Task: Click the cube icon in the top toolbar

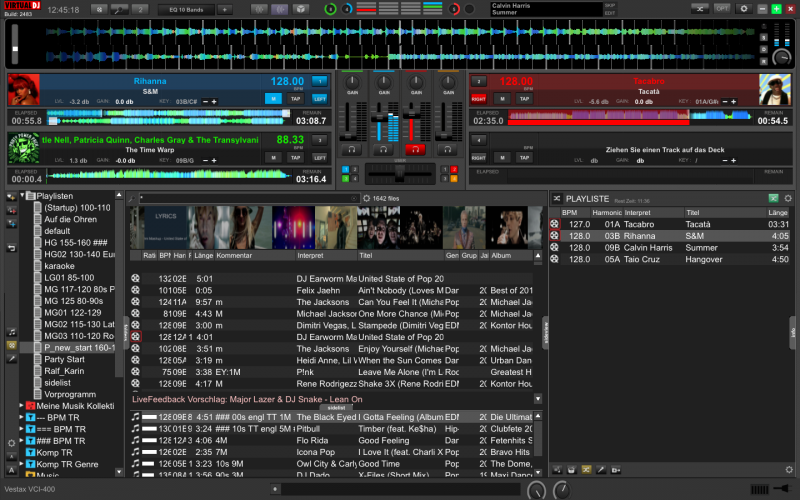Action: 301,9
